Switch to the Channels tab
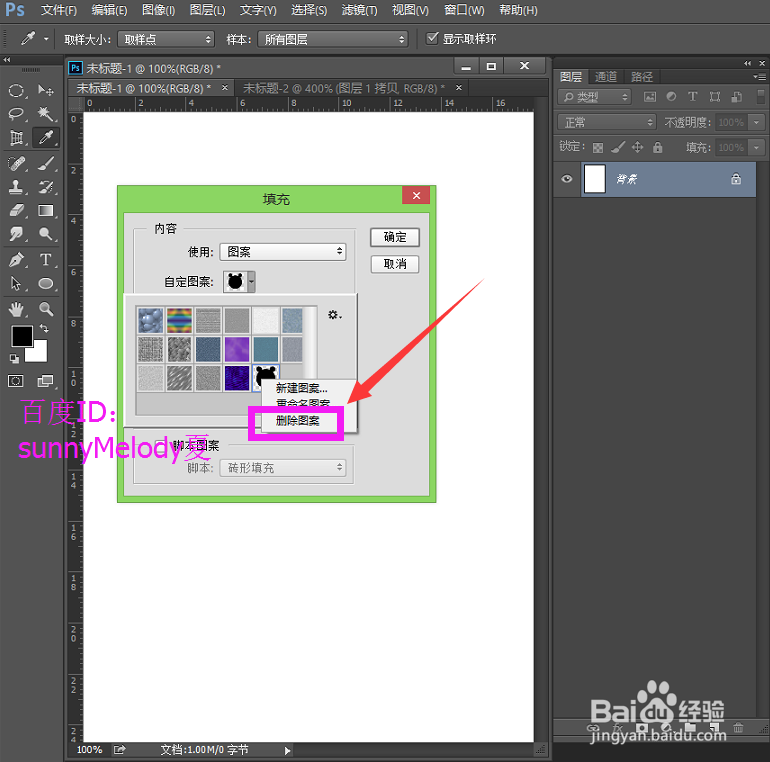The width and height of the screenshot is (770, 762). tap(605, 77)
